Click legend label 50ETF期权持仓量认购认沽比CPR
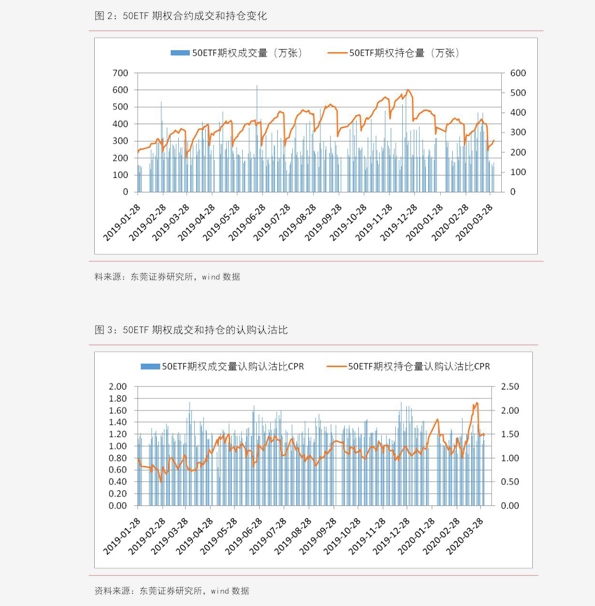Viewport: 595px width, 606px height. tap(419, 366)
